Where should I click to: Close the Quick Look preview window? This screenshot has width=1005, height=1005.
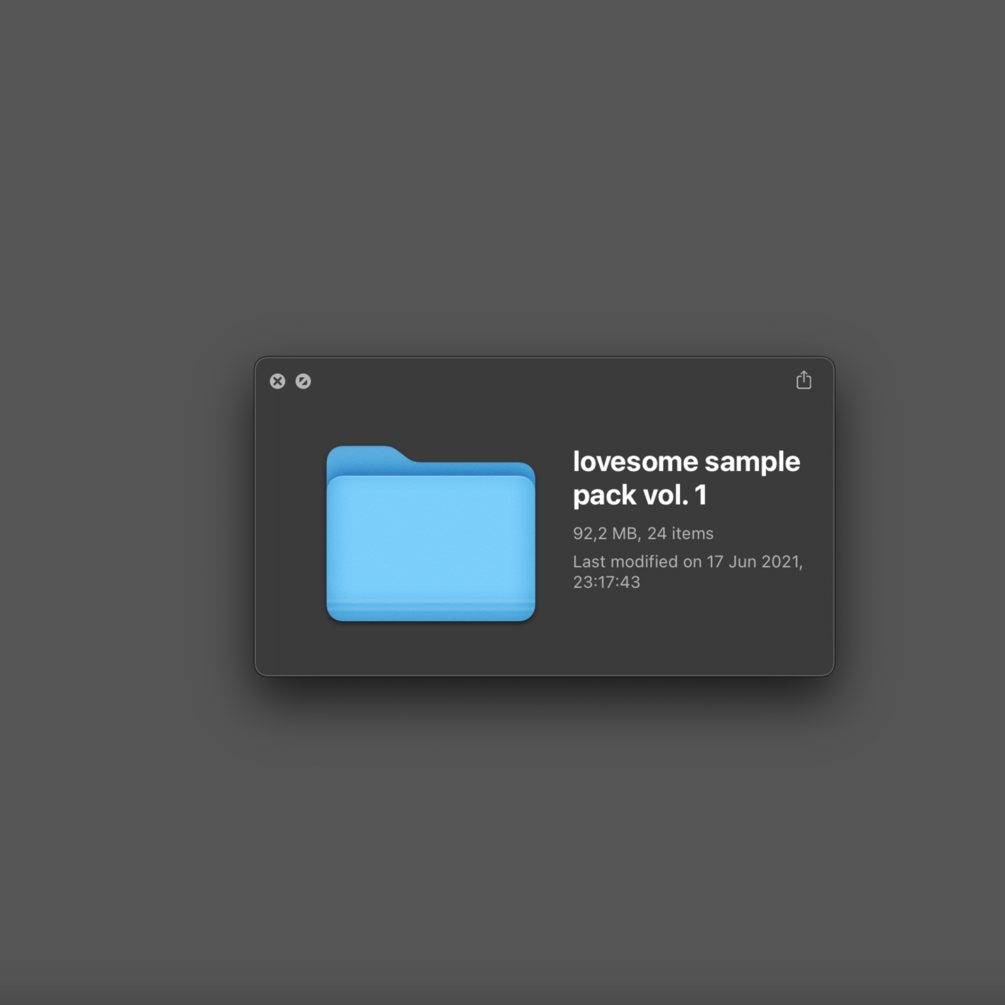point(278,381)
